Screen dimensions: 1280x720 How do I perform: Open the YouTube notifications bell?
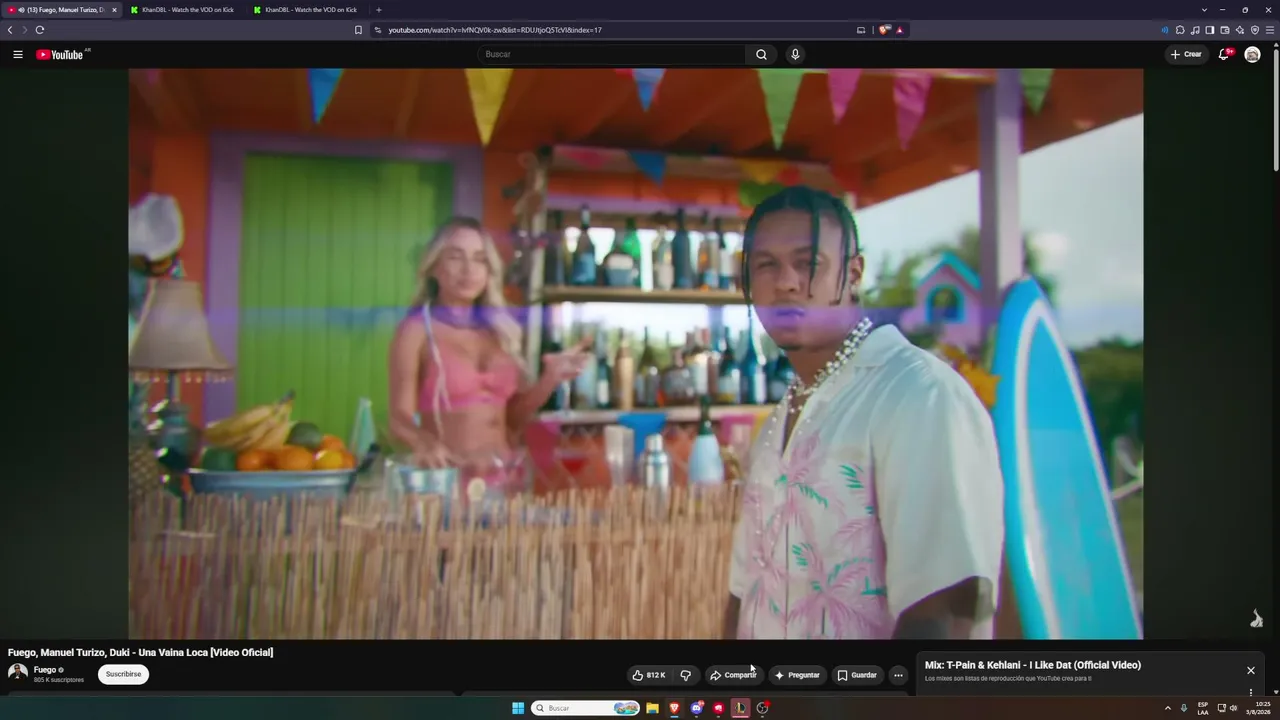coord(1223,54)
